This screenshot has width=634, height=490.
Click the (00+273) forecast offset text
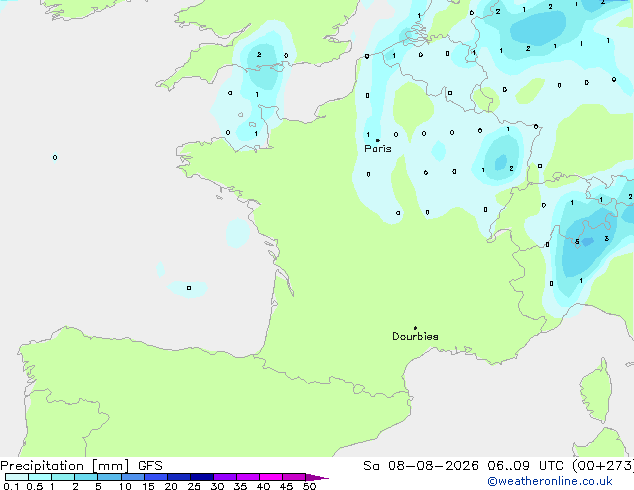click(603, 466)
